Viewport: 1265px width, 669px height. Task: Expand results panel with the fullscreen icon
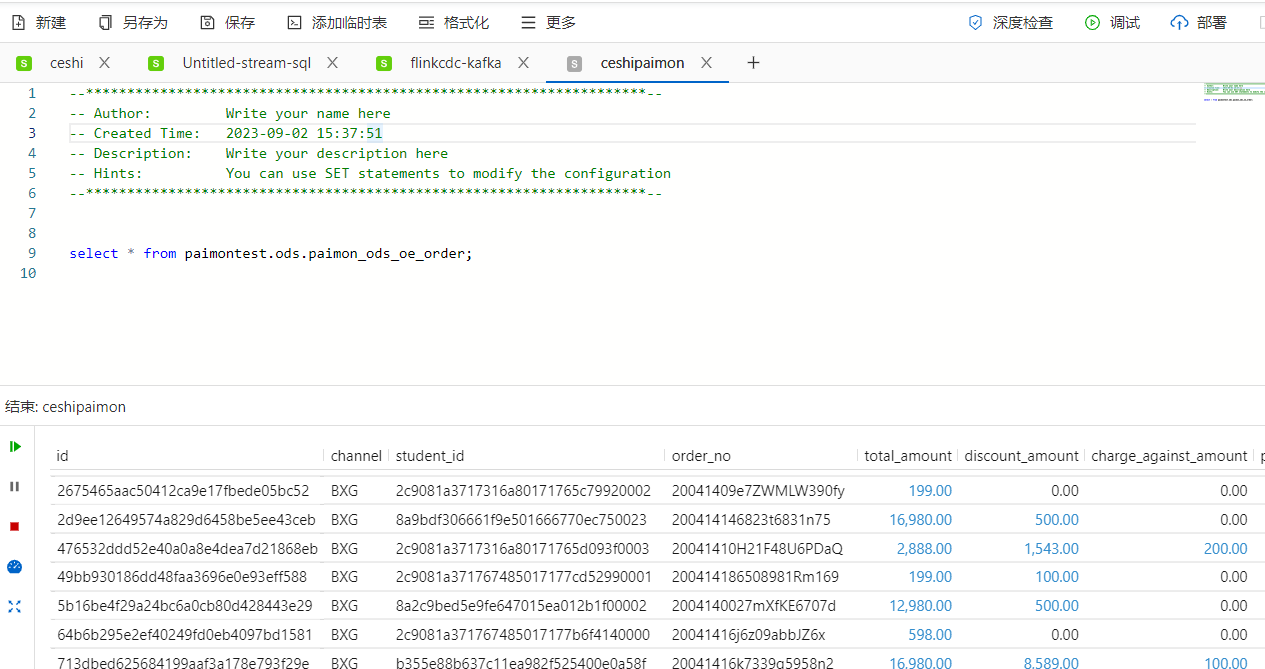point(15,606)
